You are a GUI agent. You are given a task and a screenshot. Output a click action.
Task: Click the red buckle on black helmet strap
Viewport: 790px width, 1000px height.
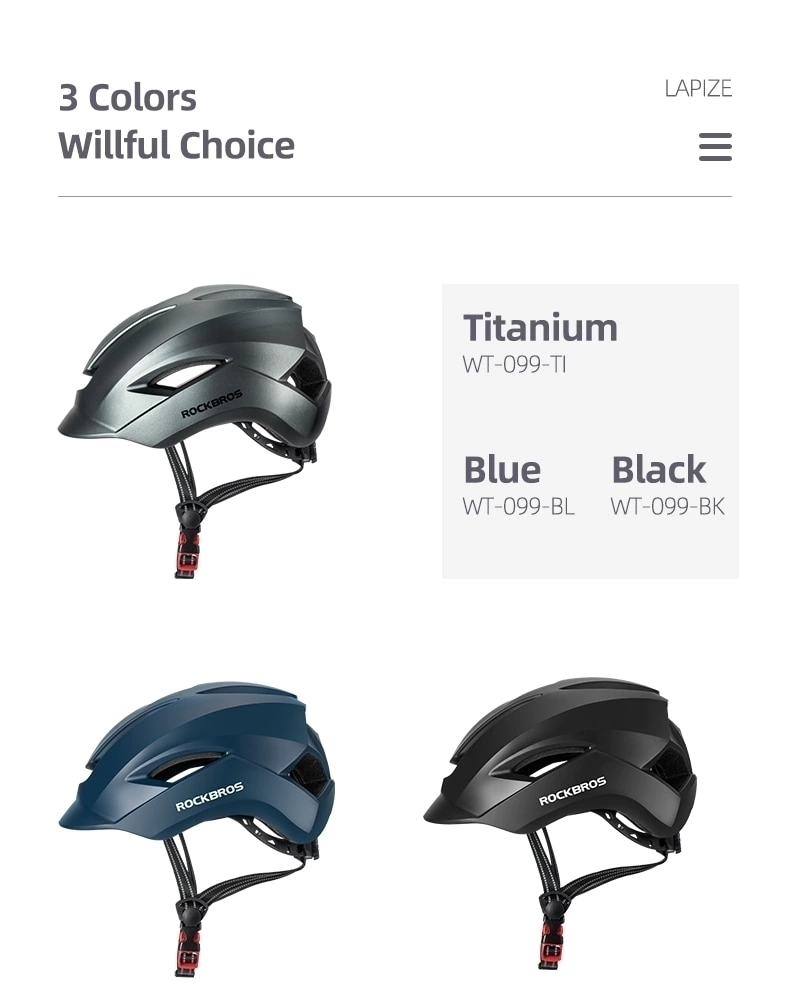click(x=552, y=946)
